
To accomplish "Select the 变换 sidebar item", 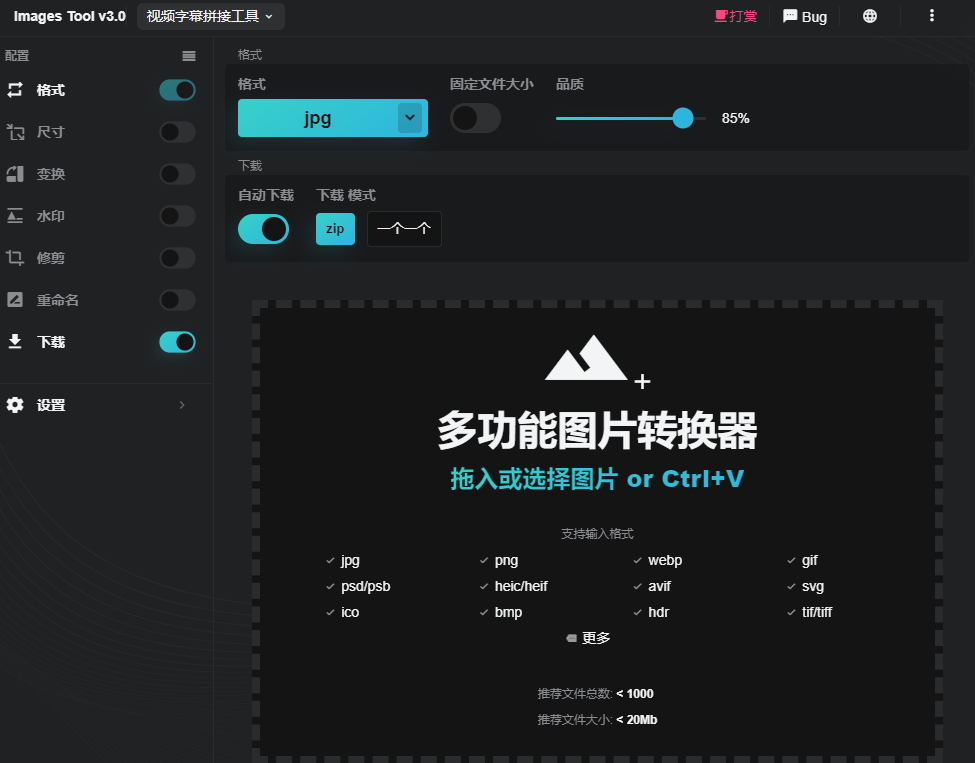I will pyautogui.click(x=50, y=174).
